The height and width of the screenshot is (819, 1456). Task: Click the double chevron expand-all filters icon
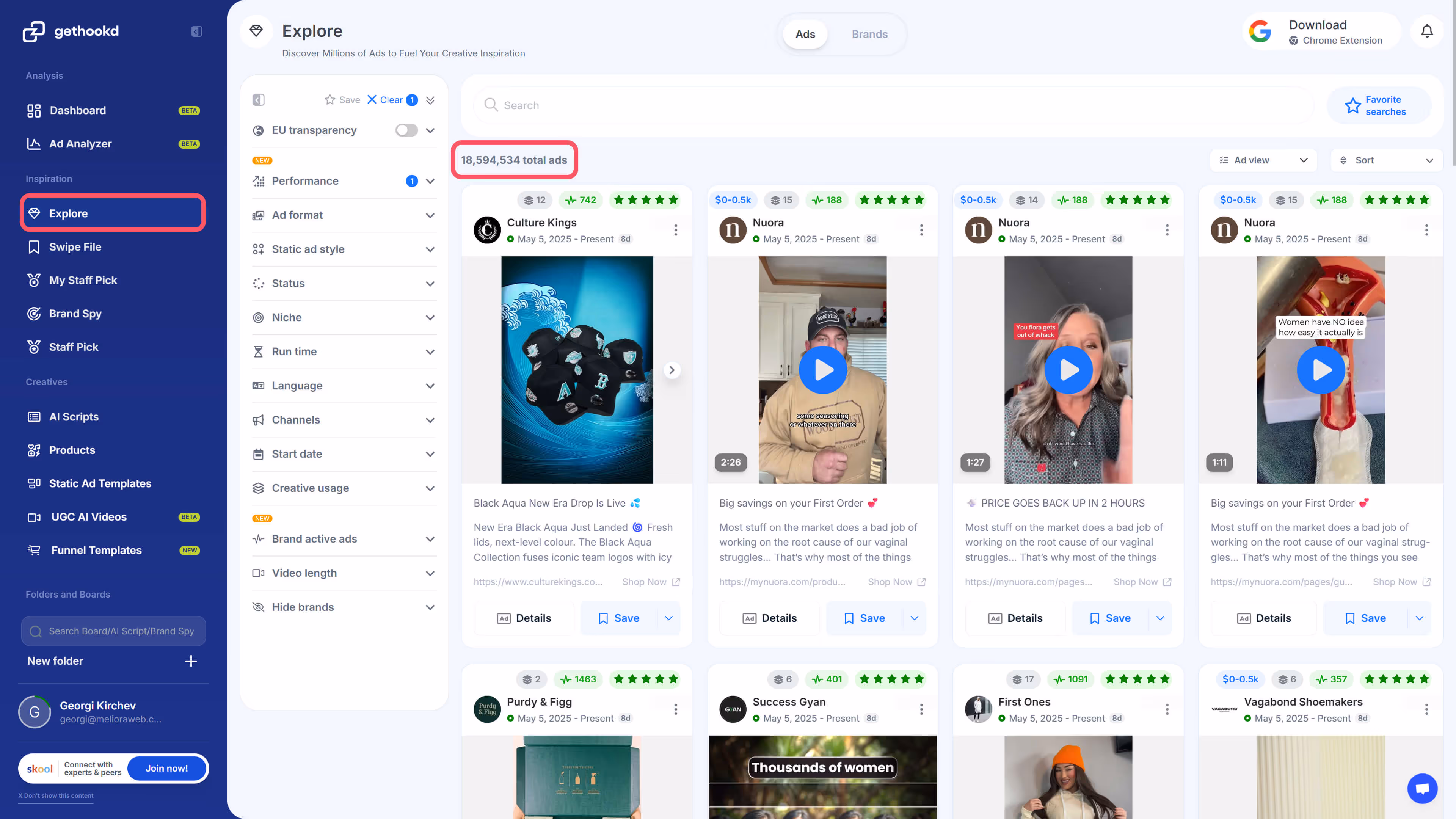pyautogui.click(x=430, y=100)
